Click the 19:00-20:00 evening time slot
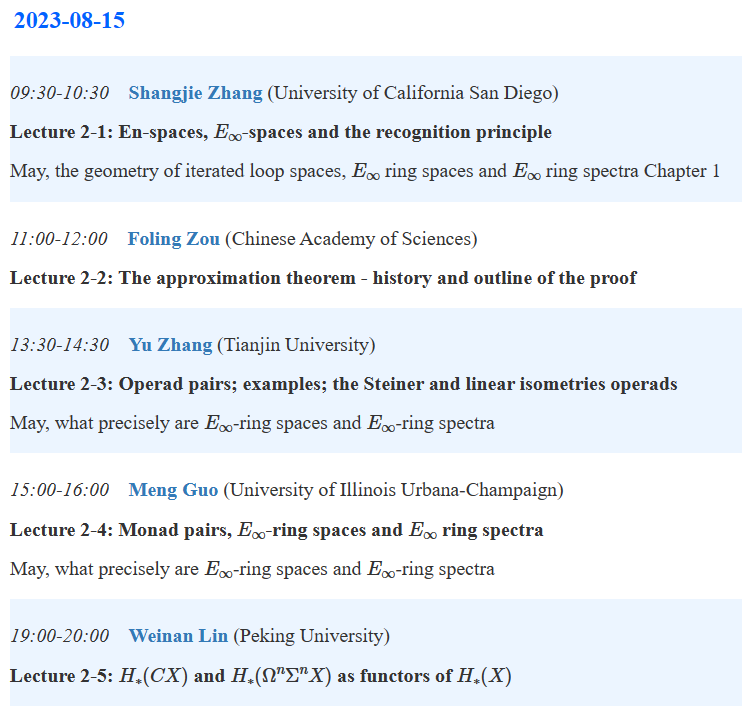 coord(59,636)
